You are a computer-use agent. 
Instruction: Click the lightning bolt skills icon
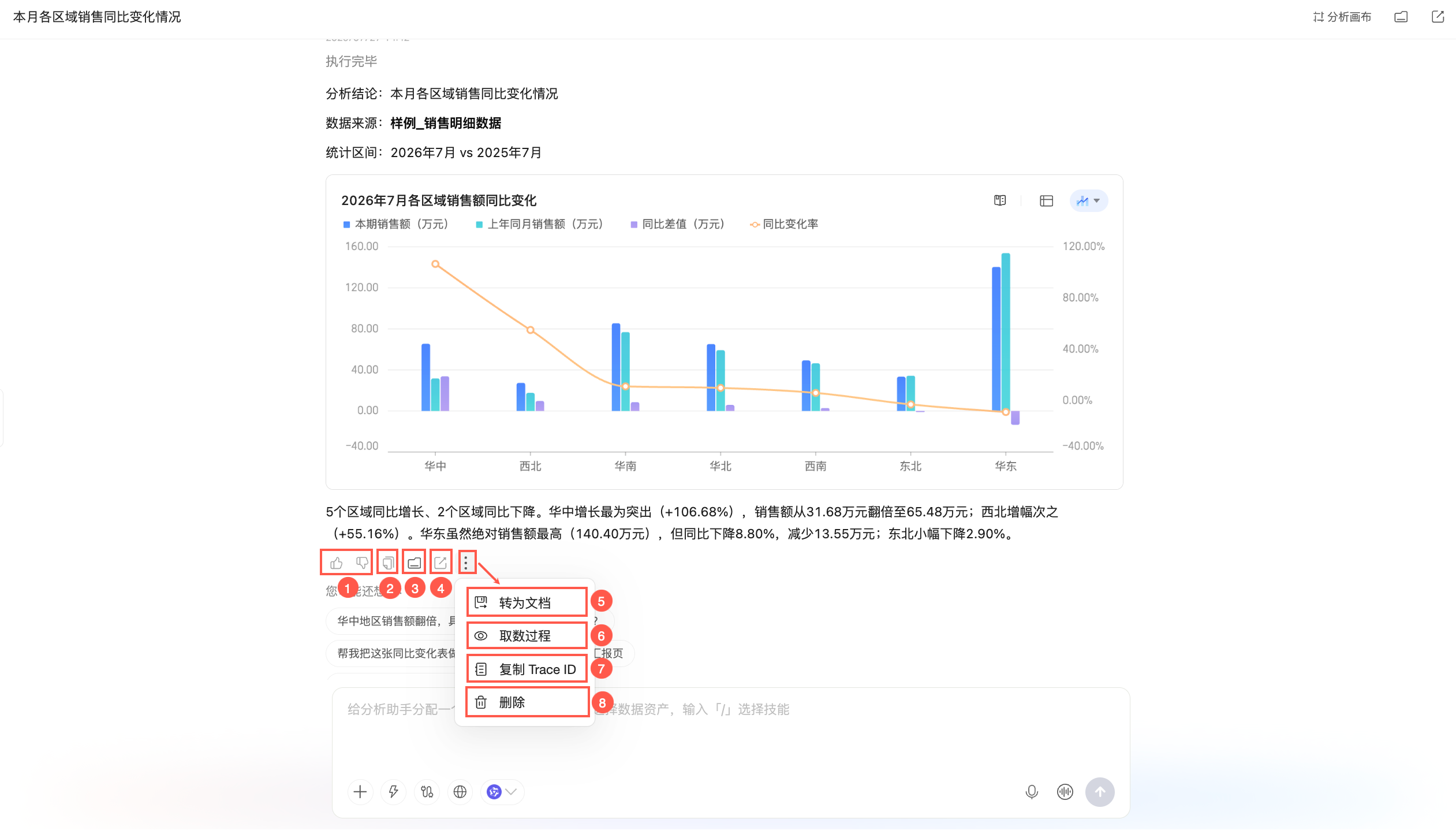click(394, 792)
